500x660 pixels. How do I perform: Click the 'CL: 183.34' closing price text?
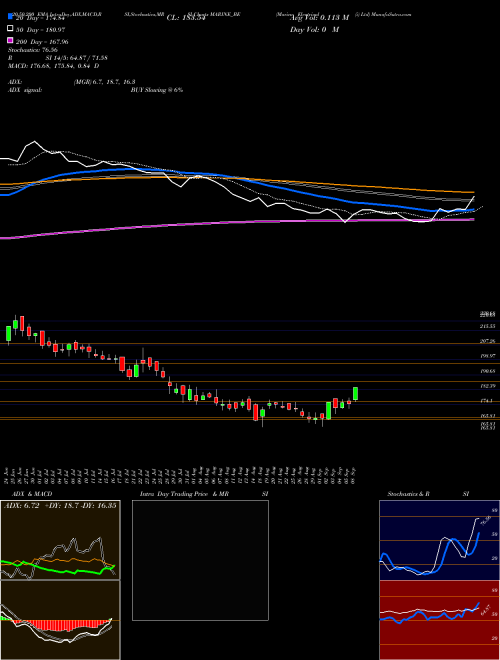coord(186,18)
